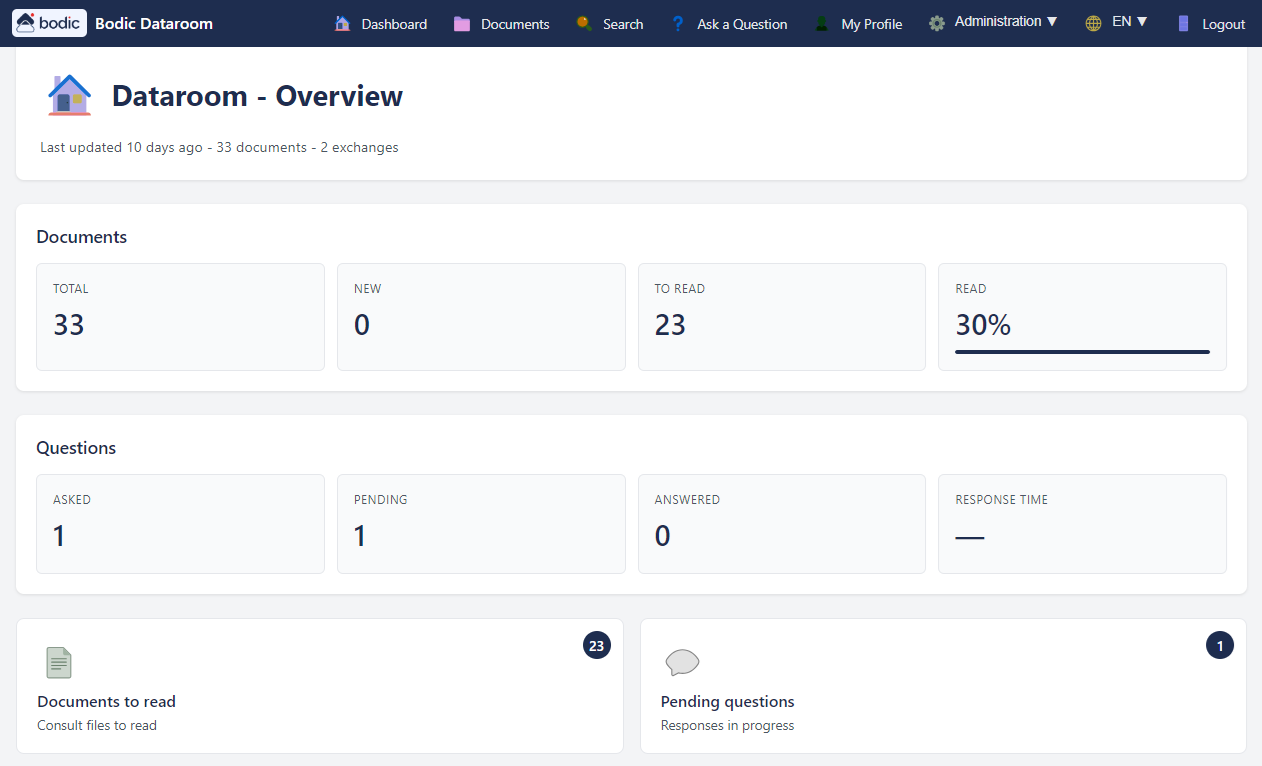Screen dimensions: 1262x766
Task: Open the Pending questions card
Action: (942, 686)
